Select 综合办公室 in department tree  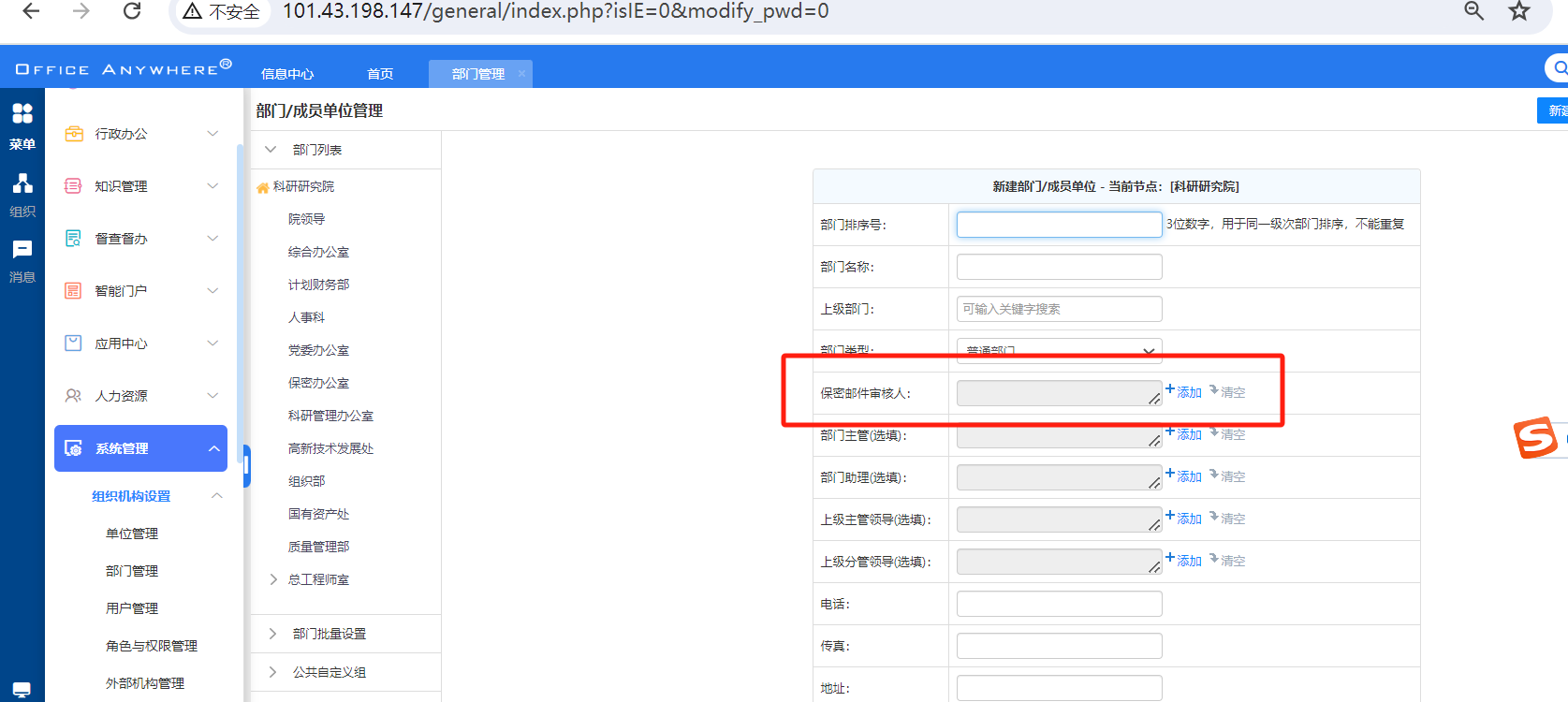(318, 252)
